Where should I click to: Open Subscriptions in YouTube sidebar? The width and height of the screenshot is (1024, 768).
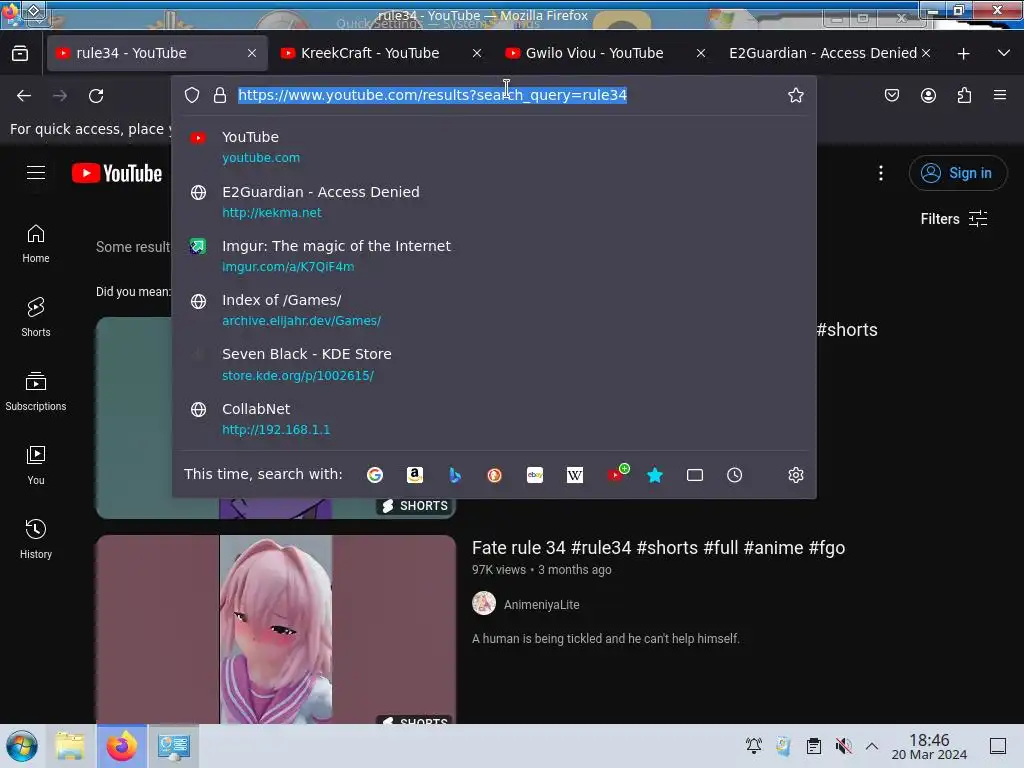(x=36, y=391)
